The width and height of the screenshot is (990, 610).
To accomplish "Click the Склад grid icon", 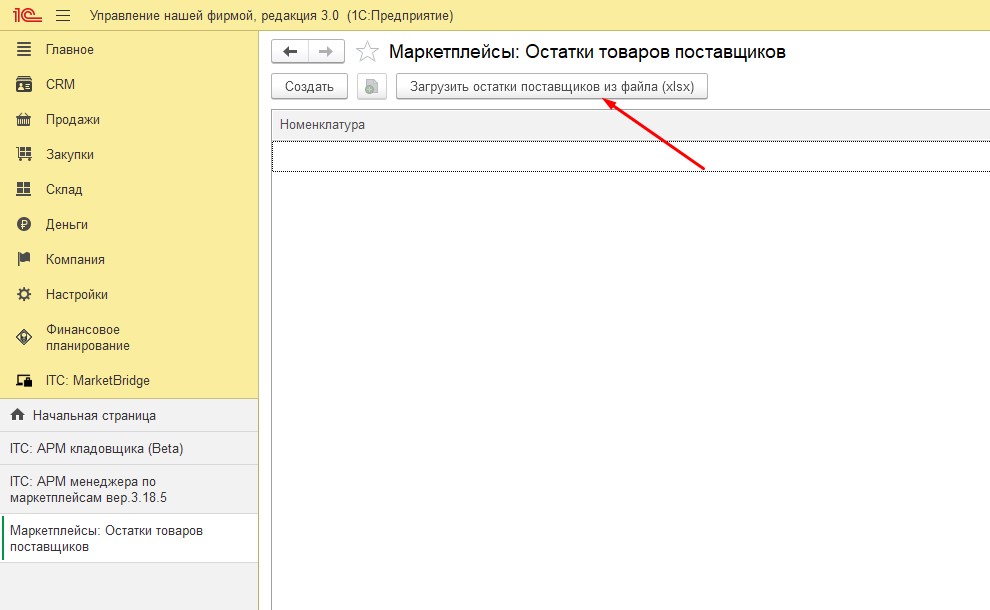I will click(24, 189).
